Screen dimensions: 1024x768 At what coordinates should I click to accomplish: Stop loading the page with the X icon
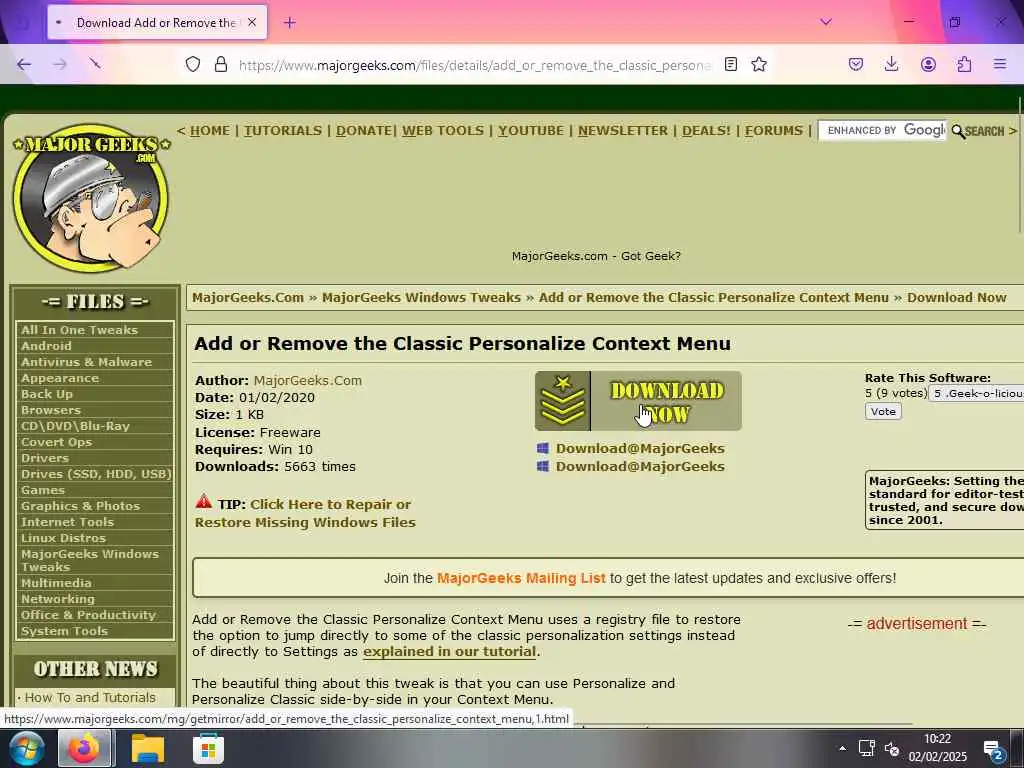[x=95, y=63]
